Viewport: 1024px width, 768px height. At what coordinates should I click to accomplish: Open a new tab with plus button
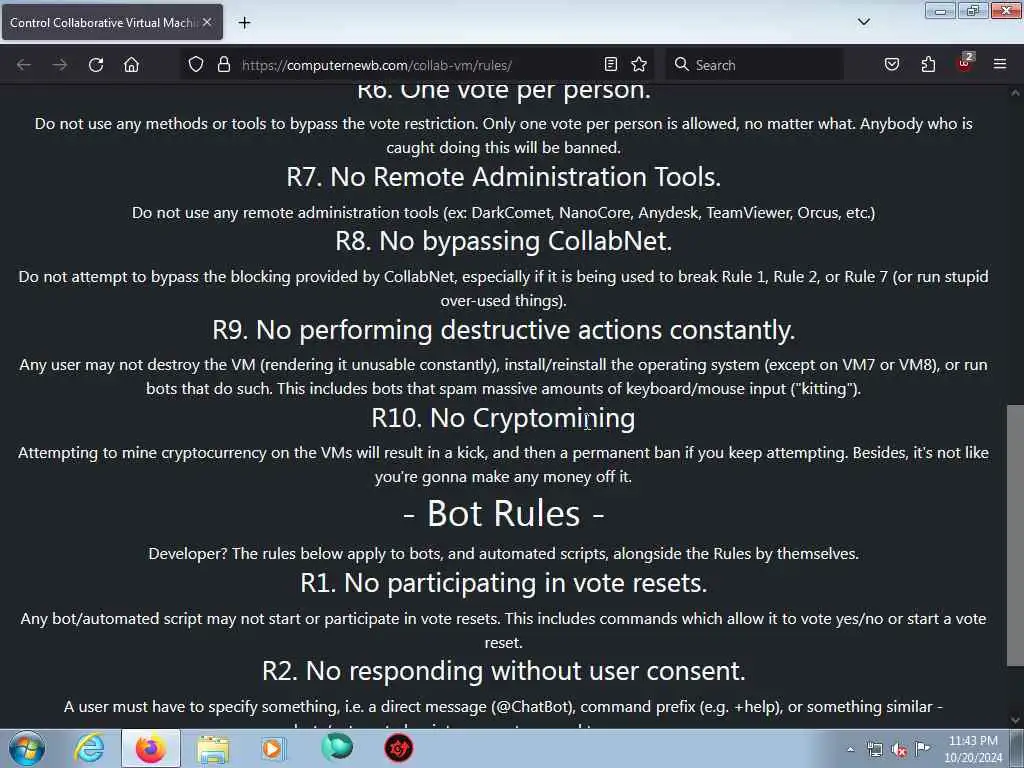tap(244, 23)
